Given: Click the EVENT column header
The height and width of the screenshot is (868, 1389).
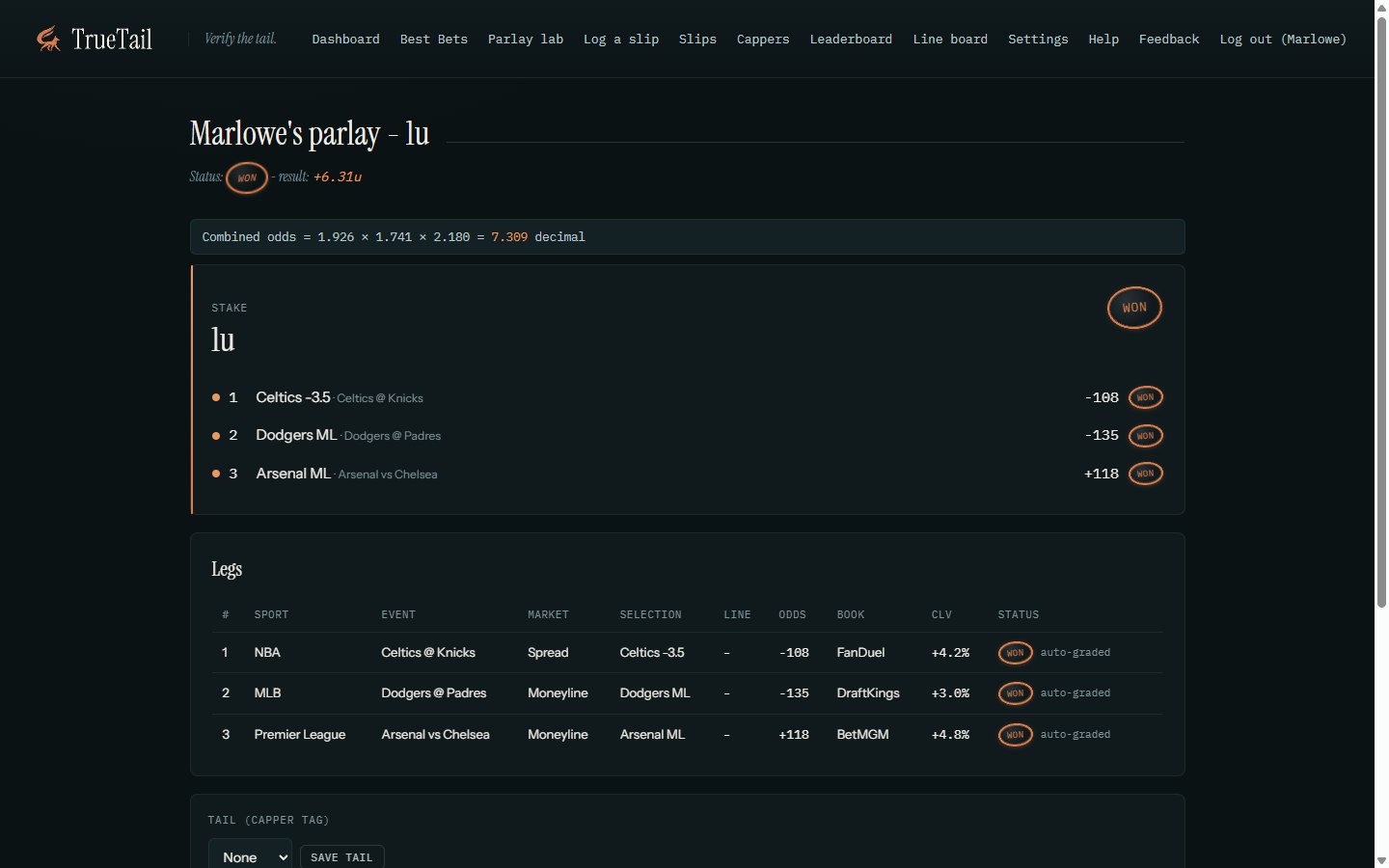Looking at the screenshot, I should tap(398, 614).
